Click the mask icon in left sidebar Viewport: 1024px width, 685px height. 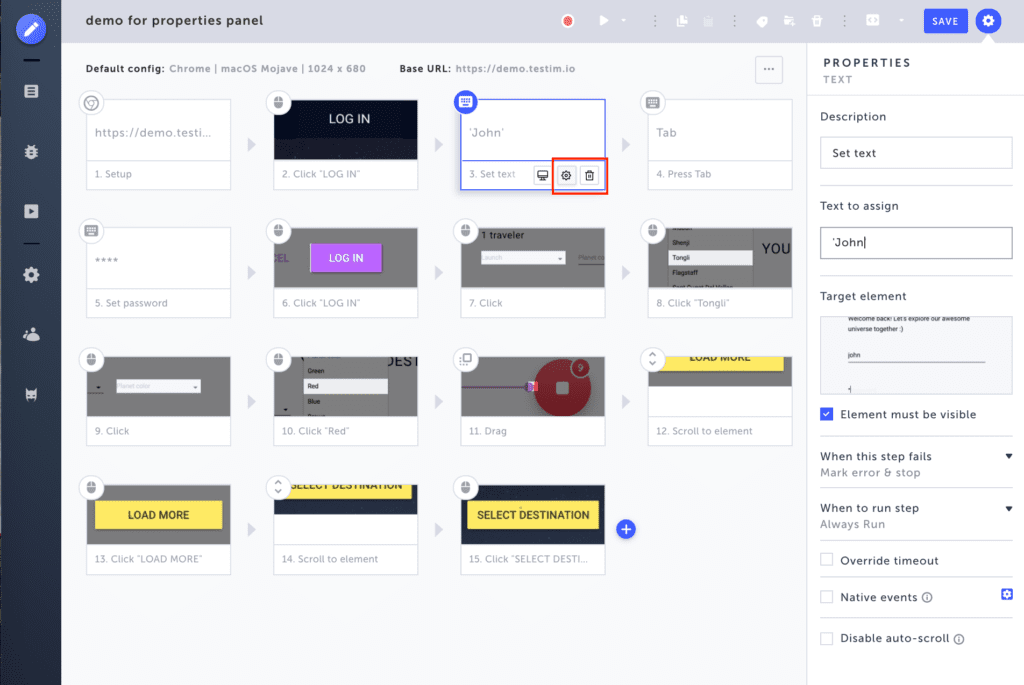pos(31,394)
